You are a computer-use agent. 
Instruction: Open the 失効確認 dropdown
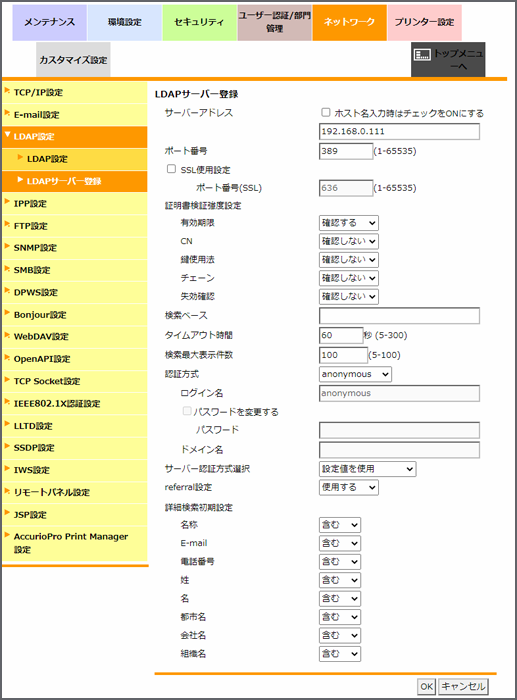[349, 296]
